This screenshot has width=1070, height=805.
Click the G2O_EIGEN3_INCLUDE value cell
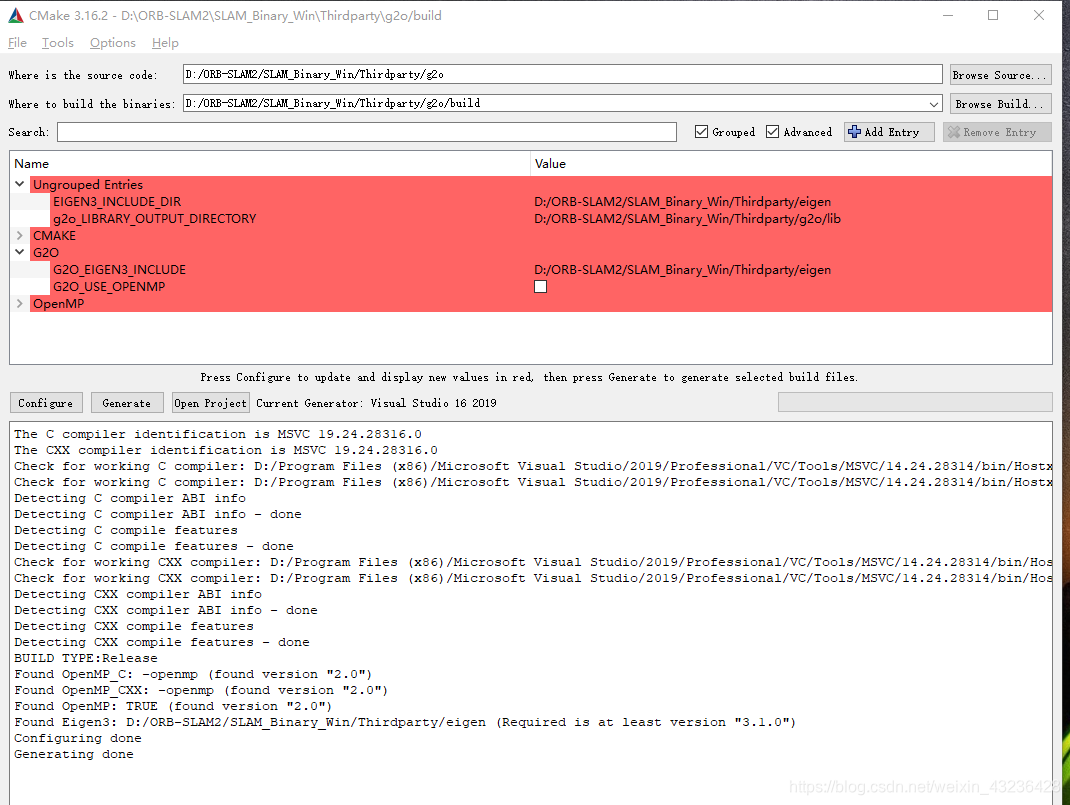pyautogui.click(x=682, y=269)
